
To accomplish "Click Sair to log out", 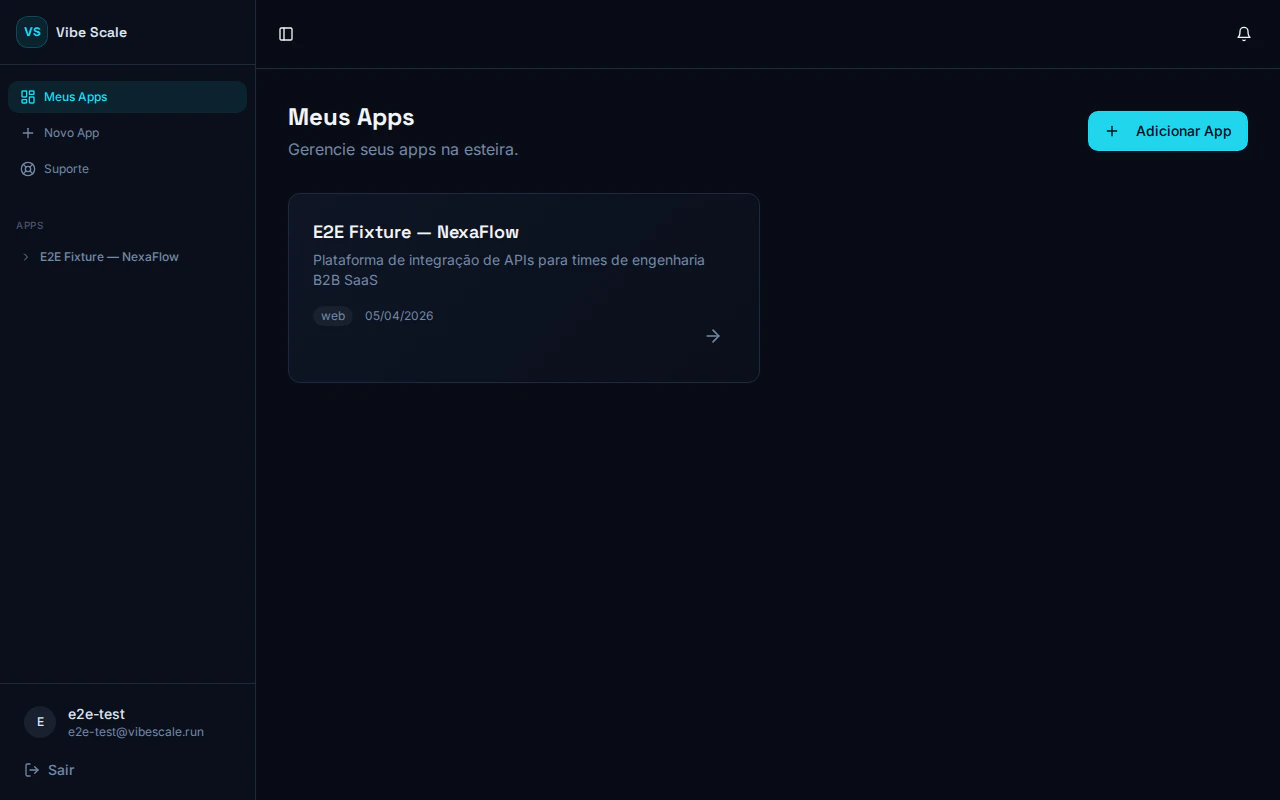I will point(60,770).
